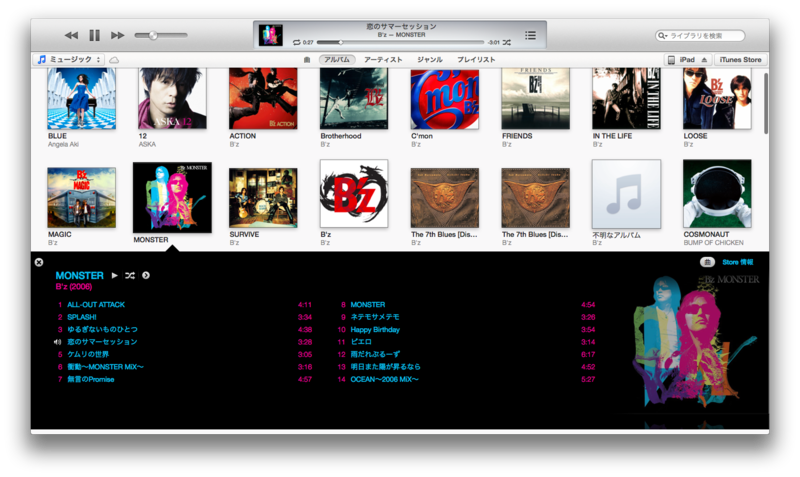The image size is (800, 477).
Task: Click the playback progress bar
Action: [400, 42]
